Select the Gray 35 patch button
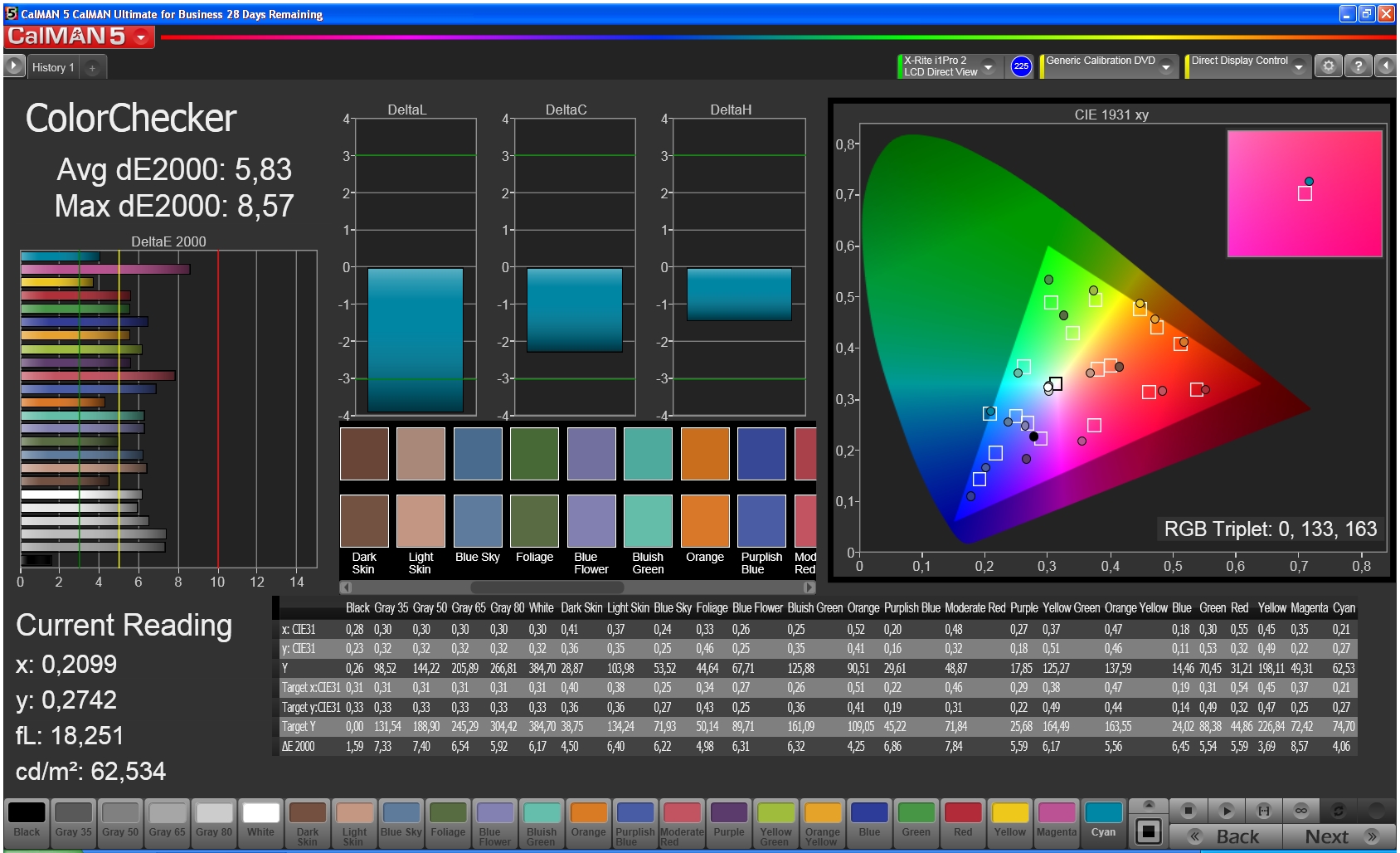The height and width of the screenshot is (853, 1400). [x=73, y=823]
